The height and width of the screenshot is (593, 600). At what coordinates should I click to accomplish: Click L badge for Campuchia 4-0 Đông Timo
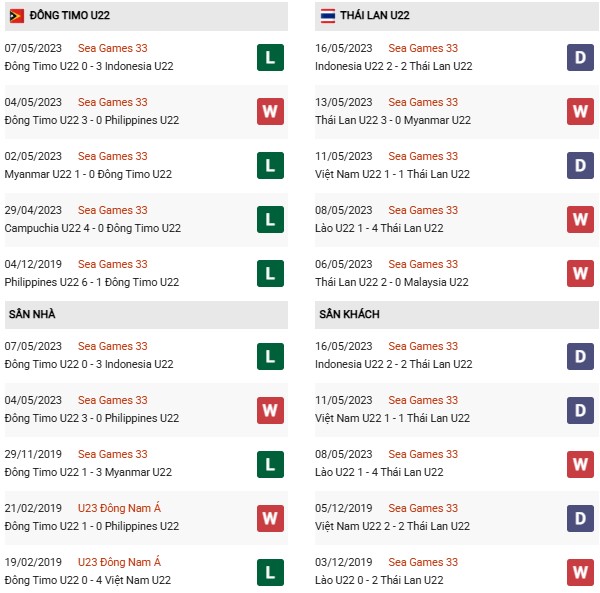pyautogui.click(x=270, y=219)
